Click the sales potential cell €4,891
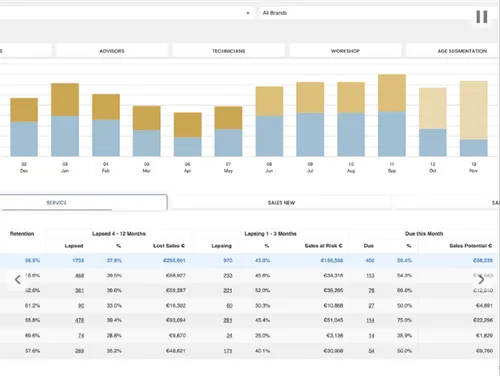500x376 pixels. tap(484, 306)
